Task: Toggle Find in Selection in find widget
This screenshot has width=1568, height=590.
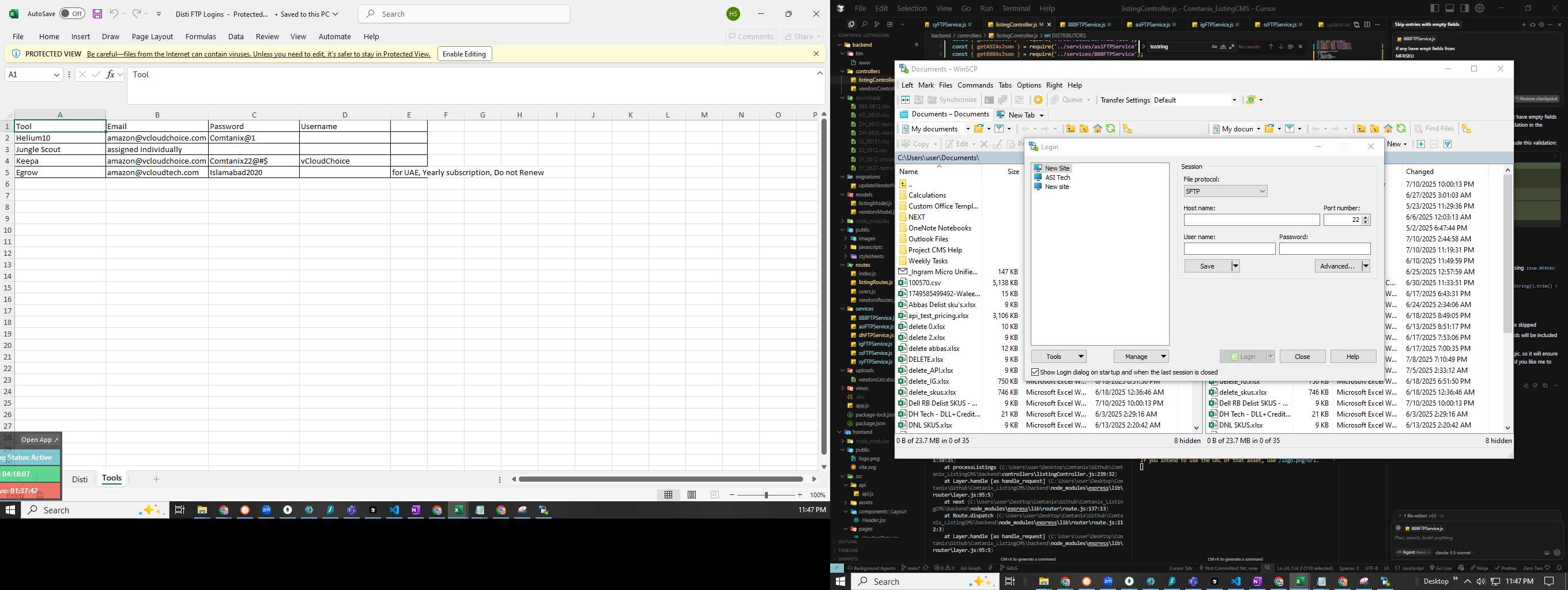Action: (1291, 47)
